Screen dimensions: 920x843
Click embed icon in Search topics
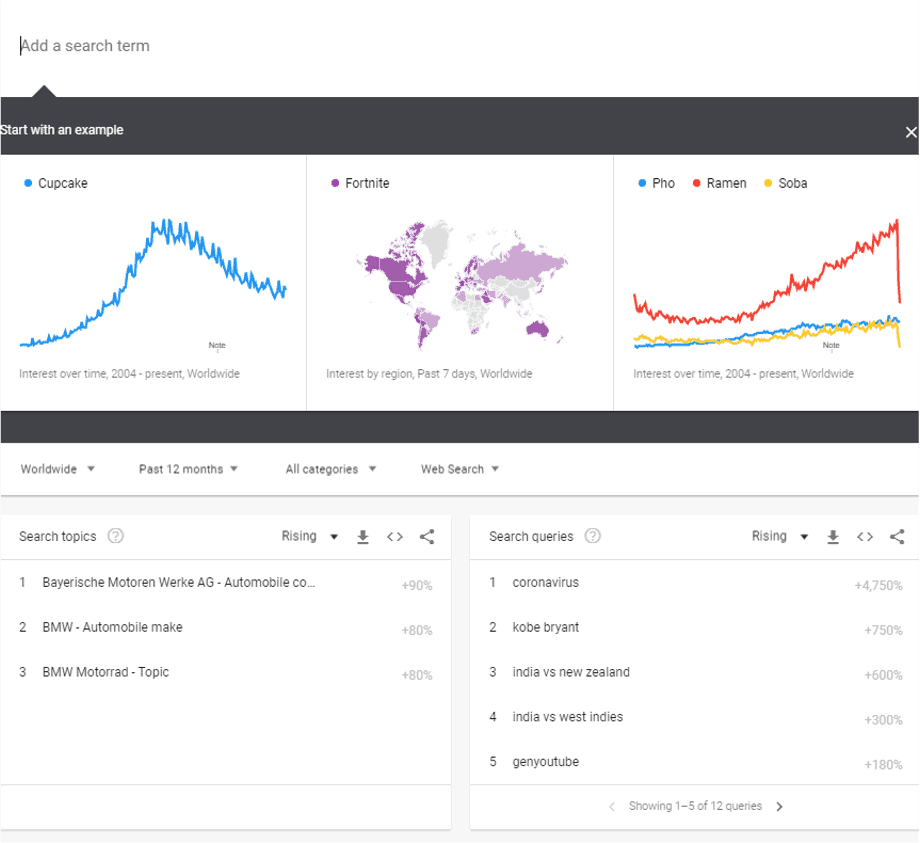395,537
